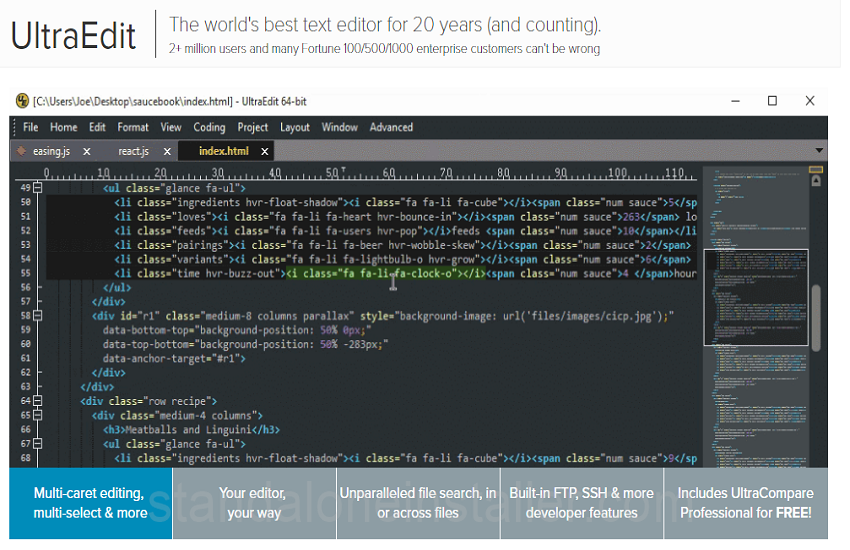Click the code minimap viewport thumbnail
This screenshot has height=550, width=850.
(x=756, y=297)
